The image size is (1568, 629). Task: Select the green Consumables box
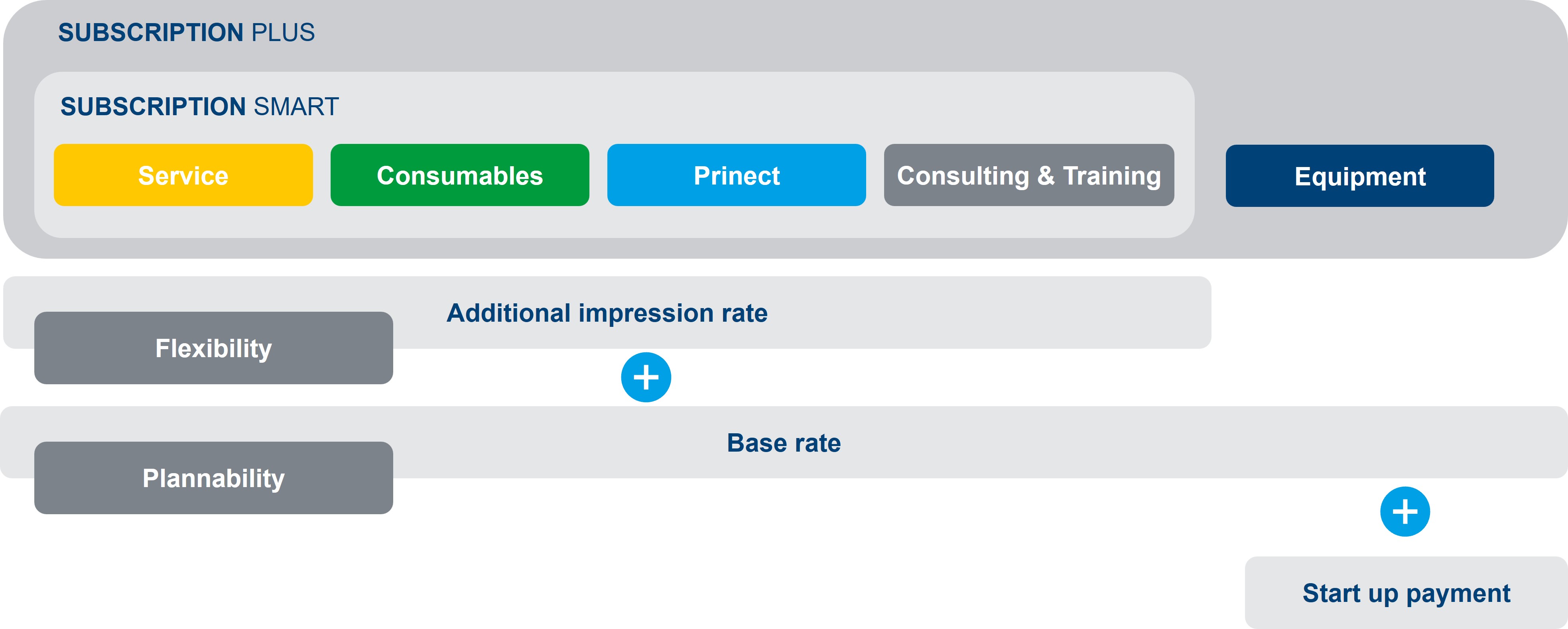(459, 175)
